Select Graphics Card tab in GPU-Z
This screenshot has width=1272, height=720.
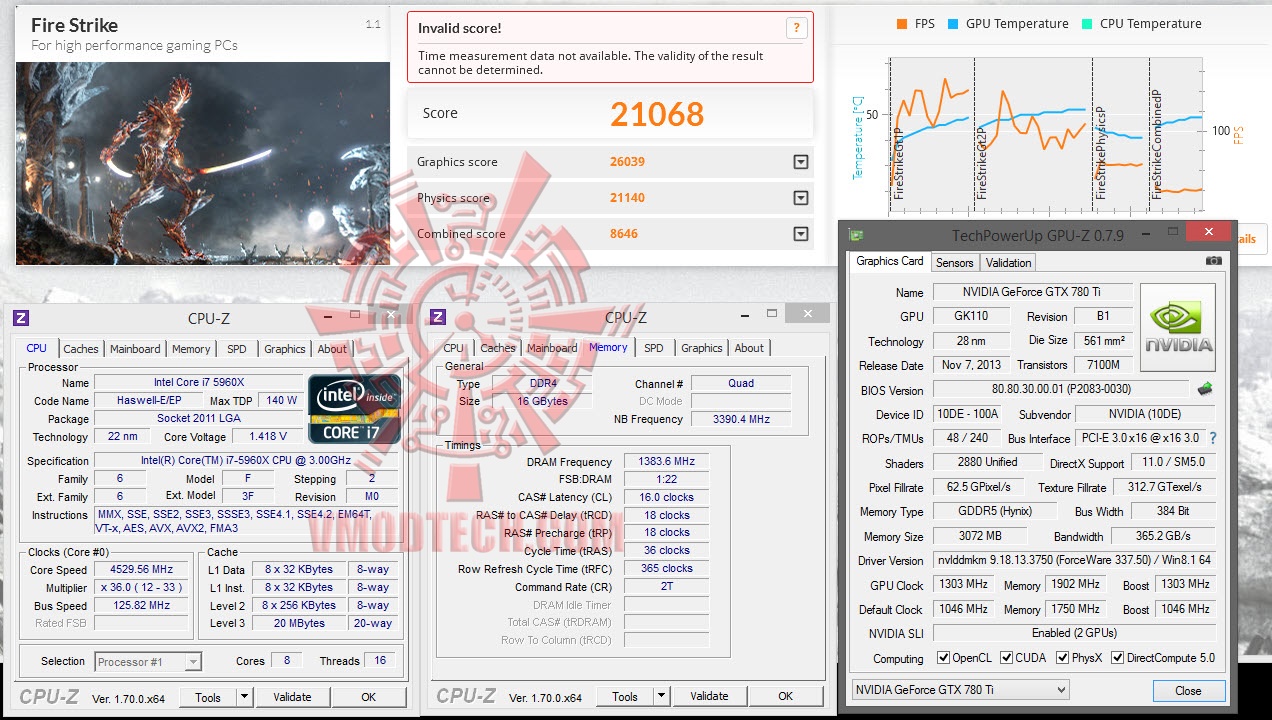pos(890,261)
